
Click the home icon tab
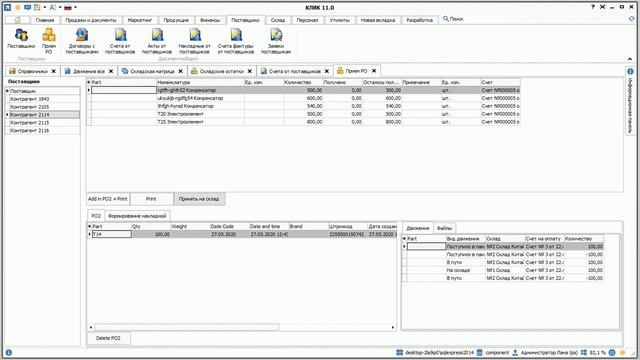click(x=17, y=20)
